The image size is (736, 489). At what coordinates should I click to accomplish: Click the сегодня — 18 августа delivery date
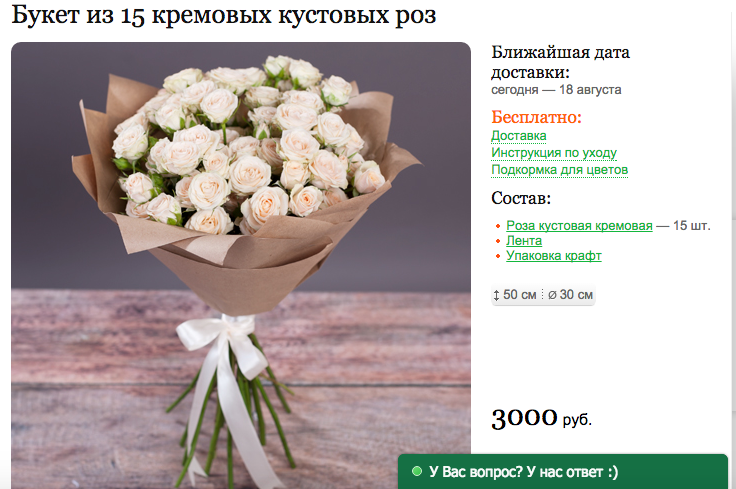point(556,90)
